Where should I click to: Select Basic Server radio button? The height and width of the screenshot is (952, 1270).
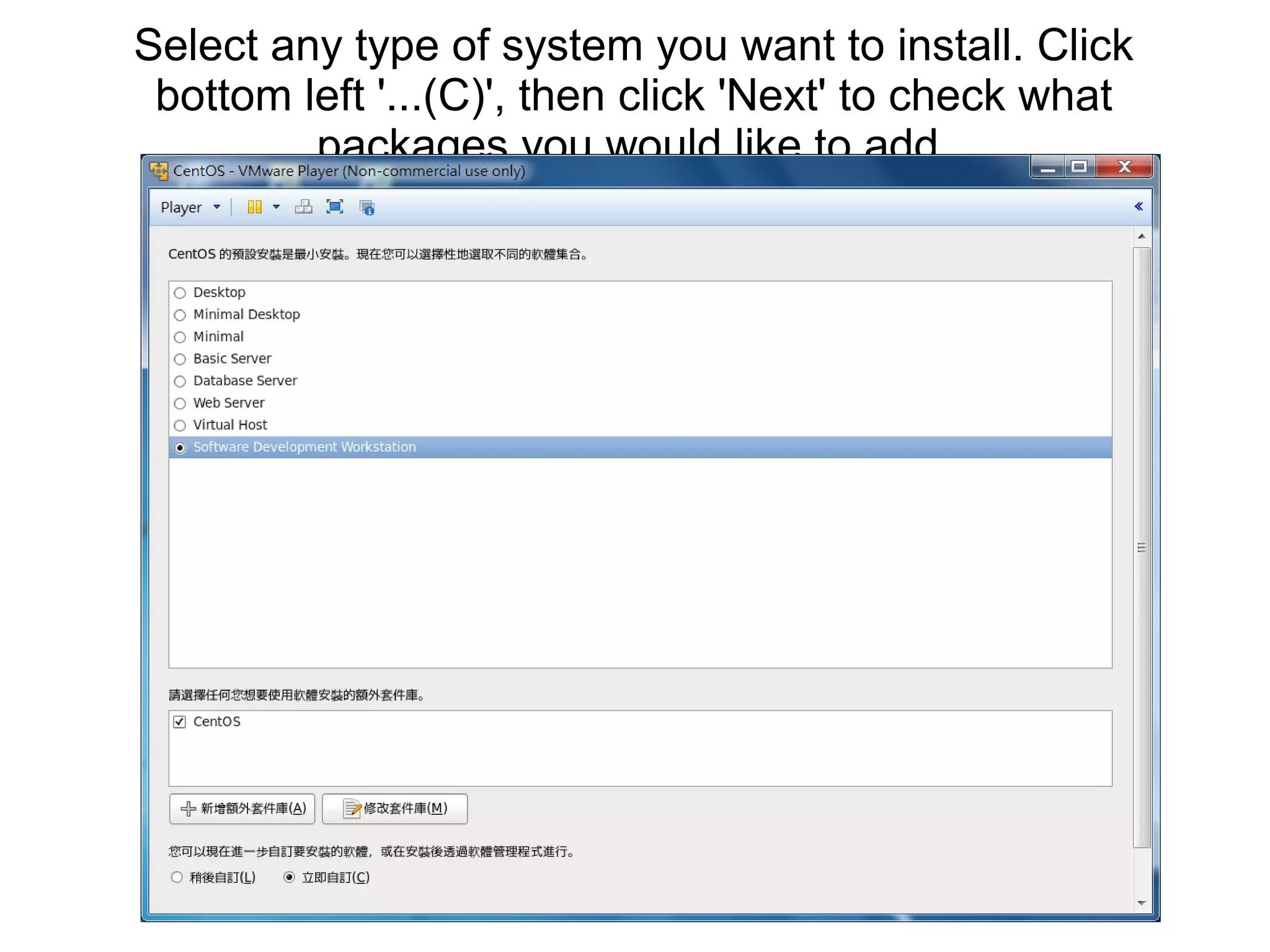180,359
